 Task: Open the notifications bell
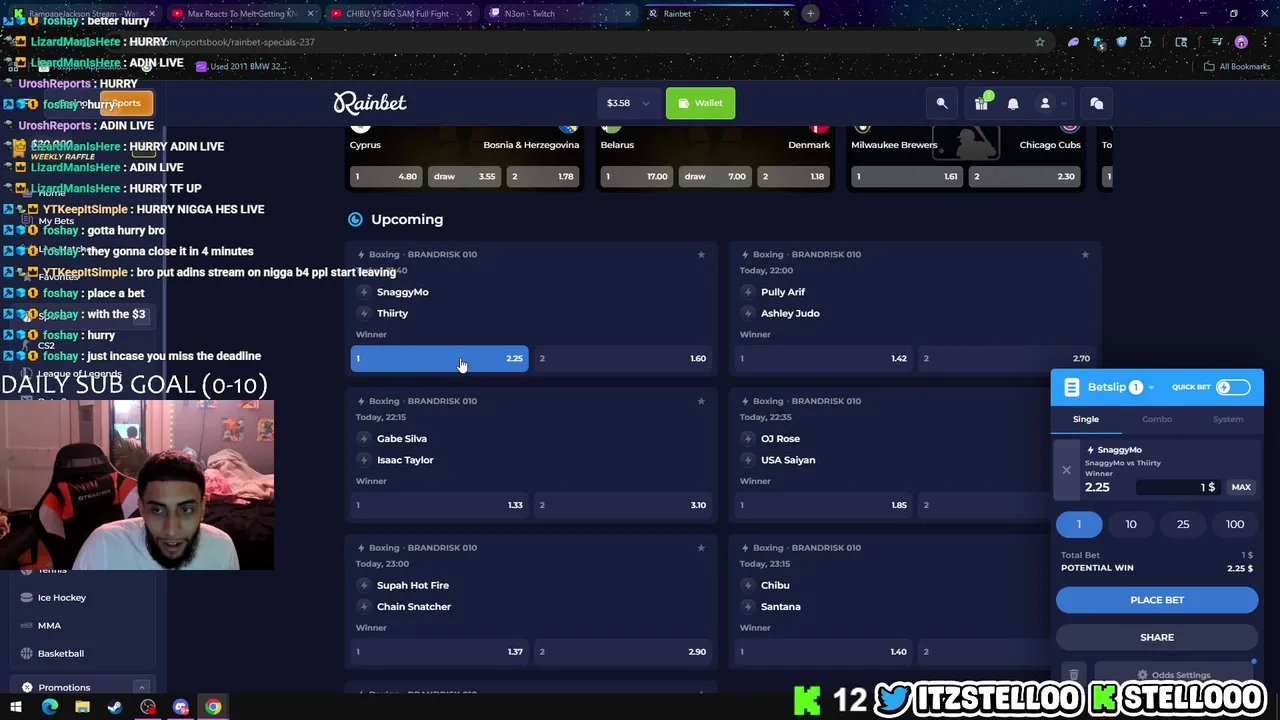click(x=1013, y=103)
